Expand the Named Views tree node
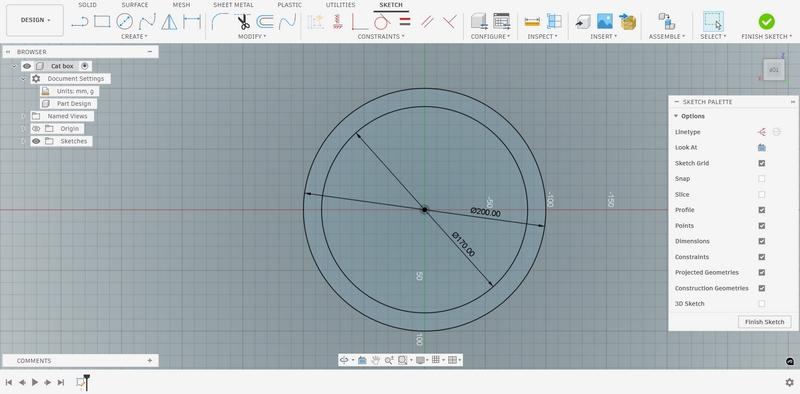The height and width of the screenshot is (394, 800). [x=23, y=116]
